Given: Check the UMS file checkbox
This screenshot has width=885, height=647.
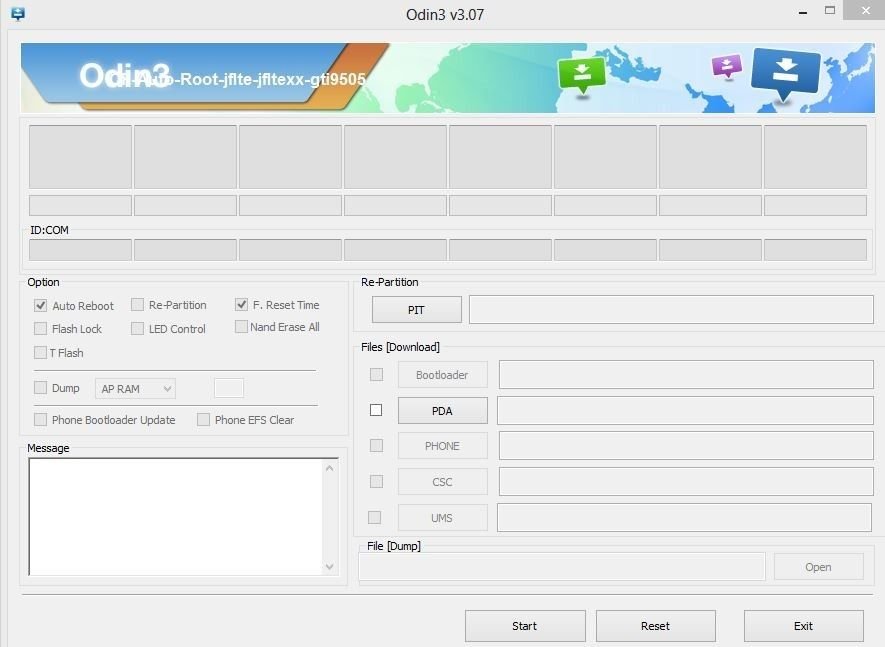Looking at the screenshot, I should click(x=374, y=518).
